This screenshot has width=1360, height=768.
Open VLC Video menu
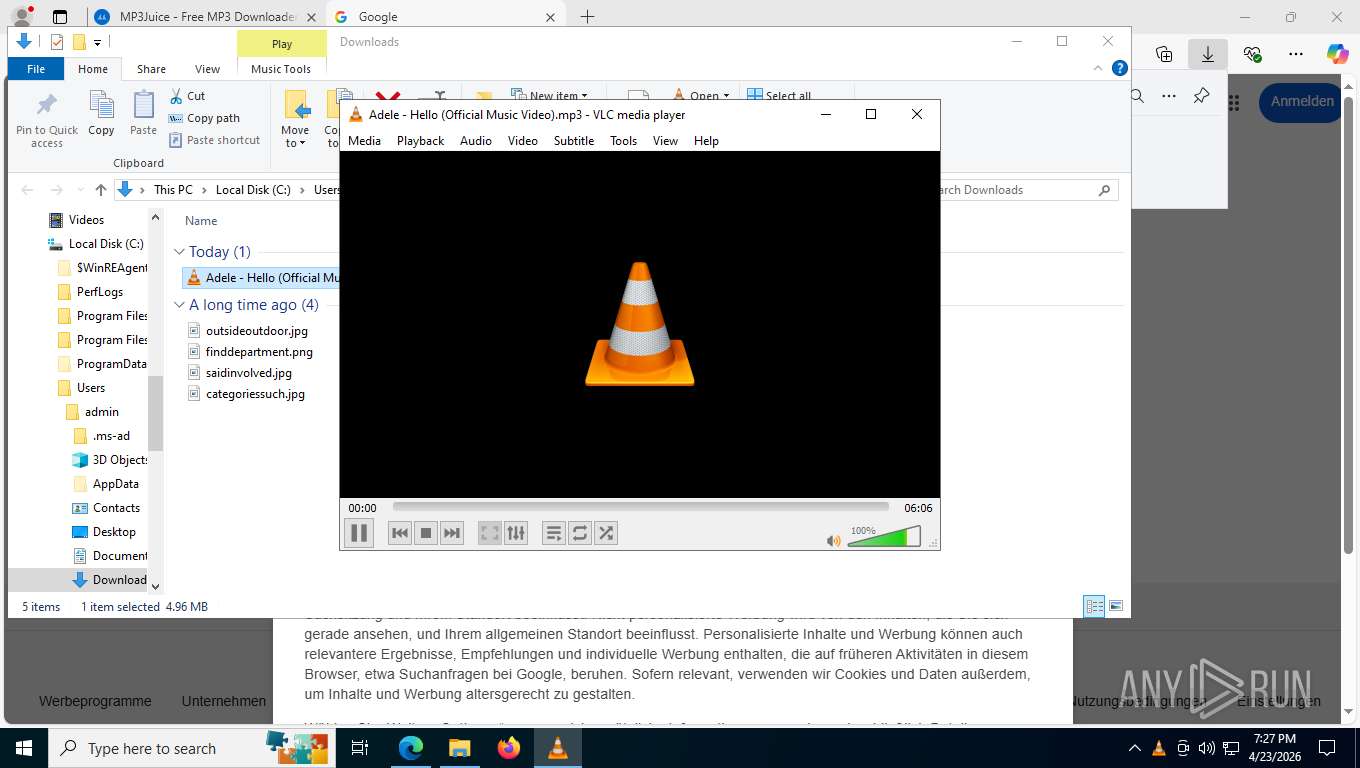pos(522,141)
